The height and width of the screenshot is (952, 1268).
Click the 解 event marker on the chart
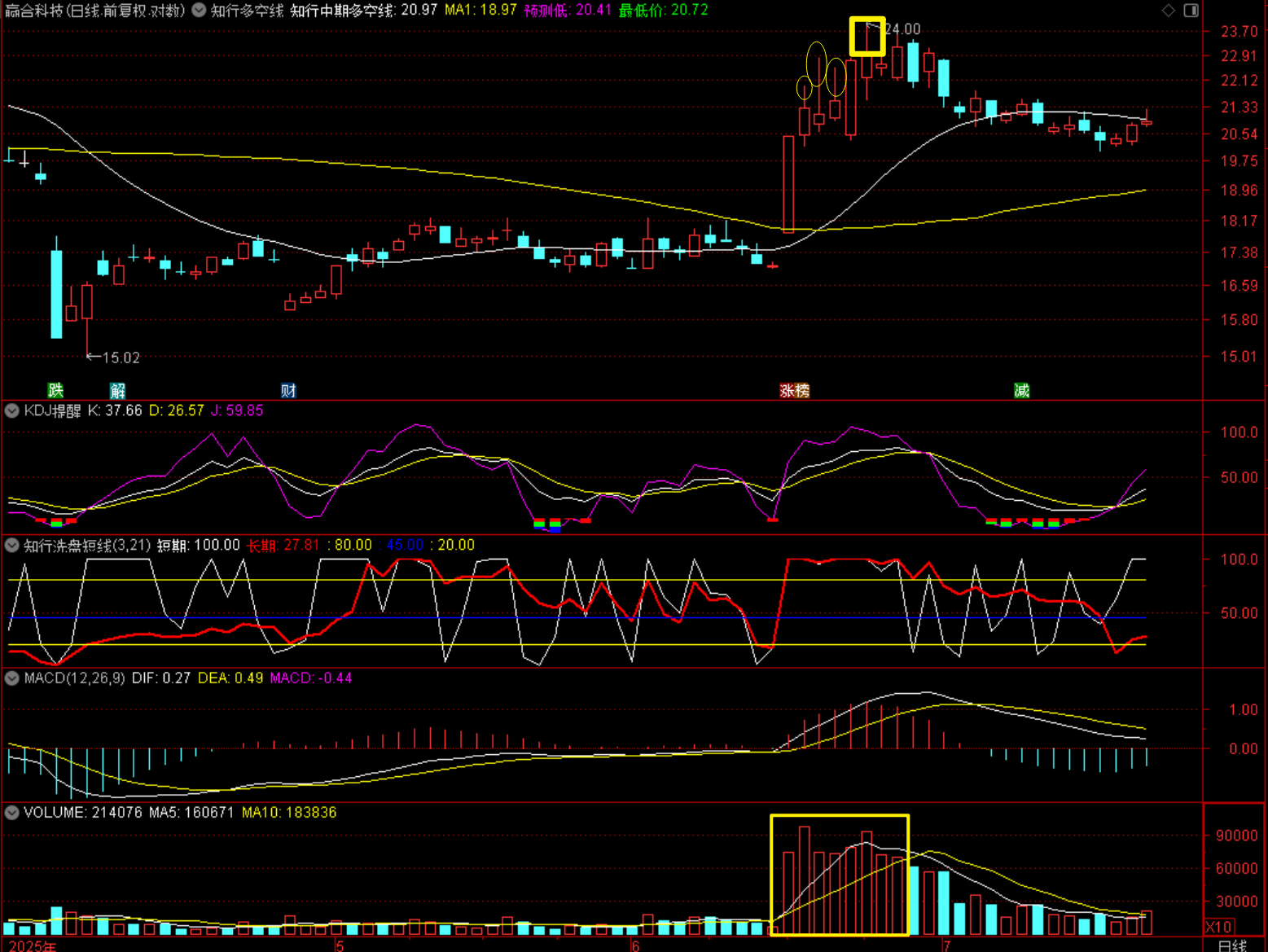click(x=118, y=390)
